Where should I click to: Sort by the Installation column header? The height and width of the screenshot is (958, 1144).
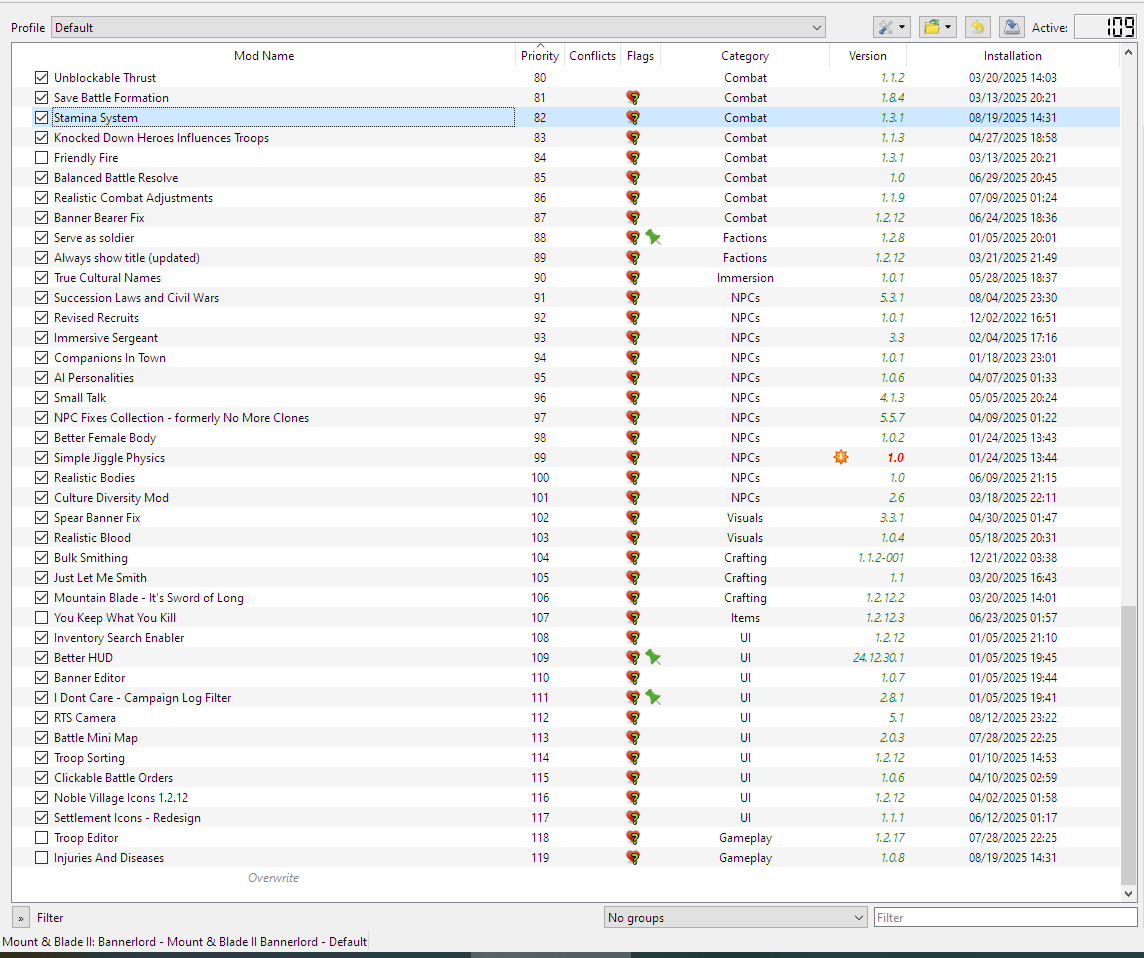[x=1013, y=55]
